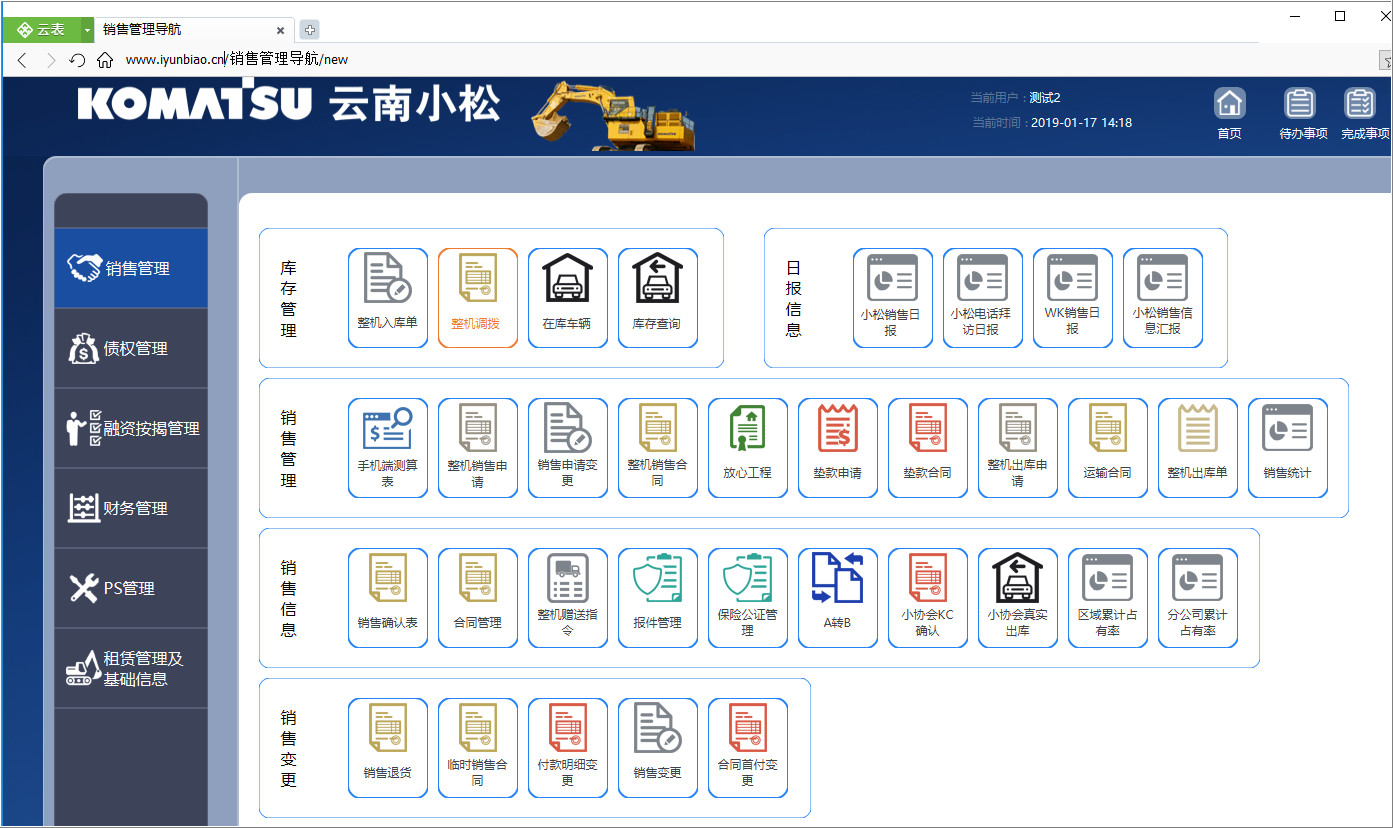
Task: Open 手机端测算表 calculator
Action: point(388,448)
